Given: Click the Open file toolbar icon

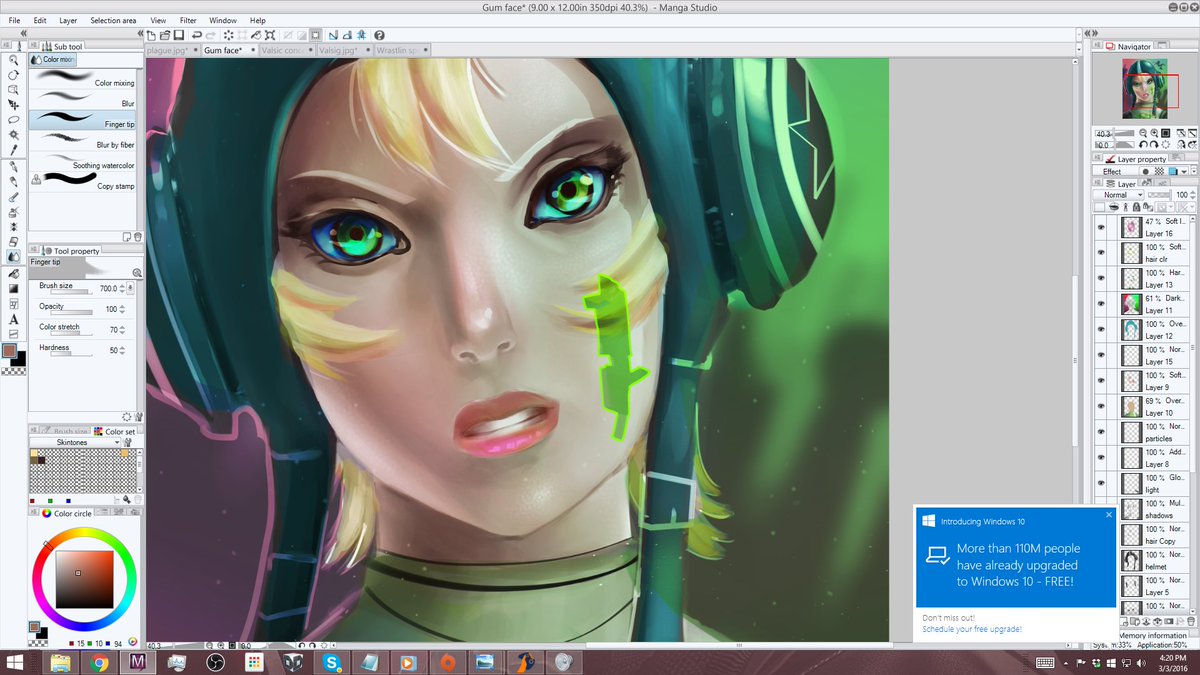Looking at the screenshot, I should (164, 34).
